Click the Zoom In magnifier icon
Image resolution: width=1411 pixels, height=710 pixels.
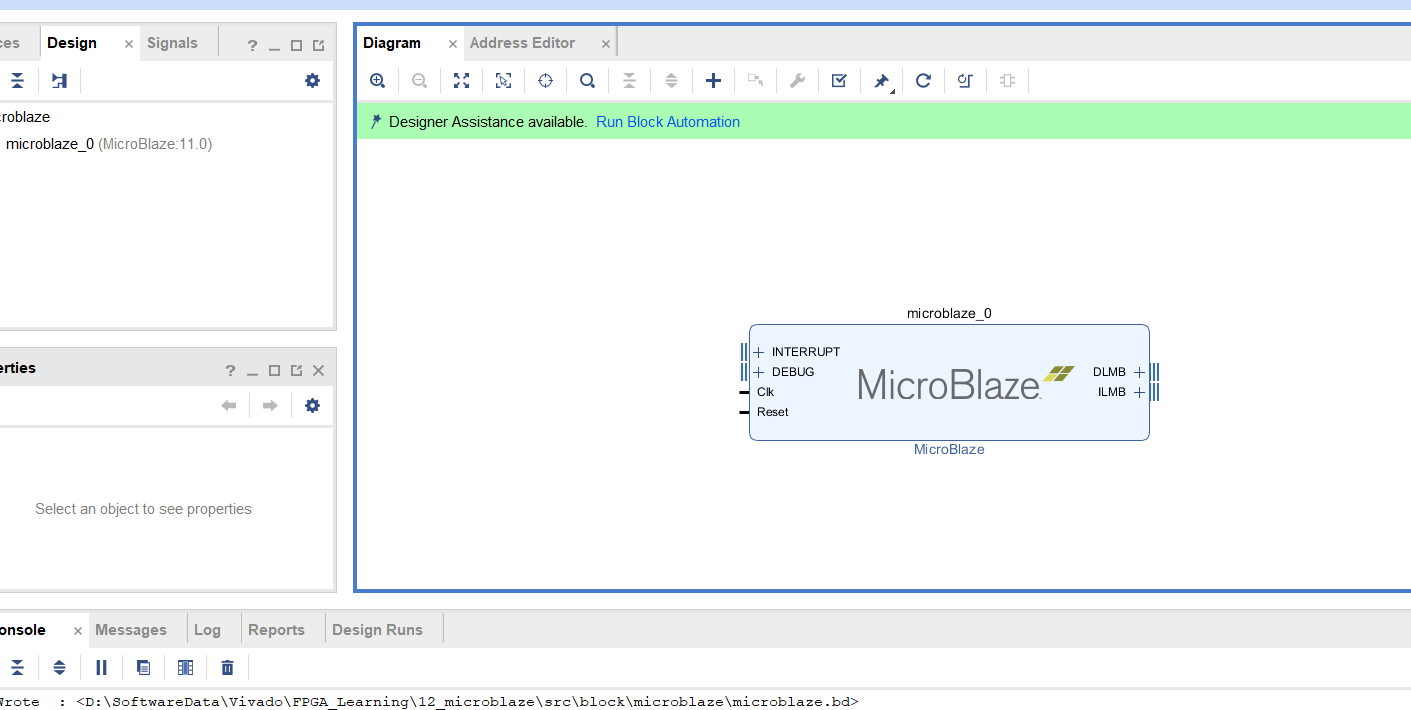click(x=377, y=81)
